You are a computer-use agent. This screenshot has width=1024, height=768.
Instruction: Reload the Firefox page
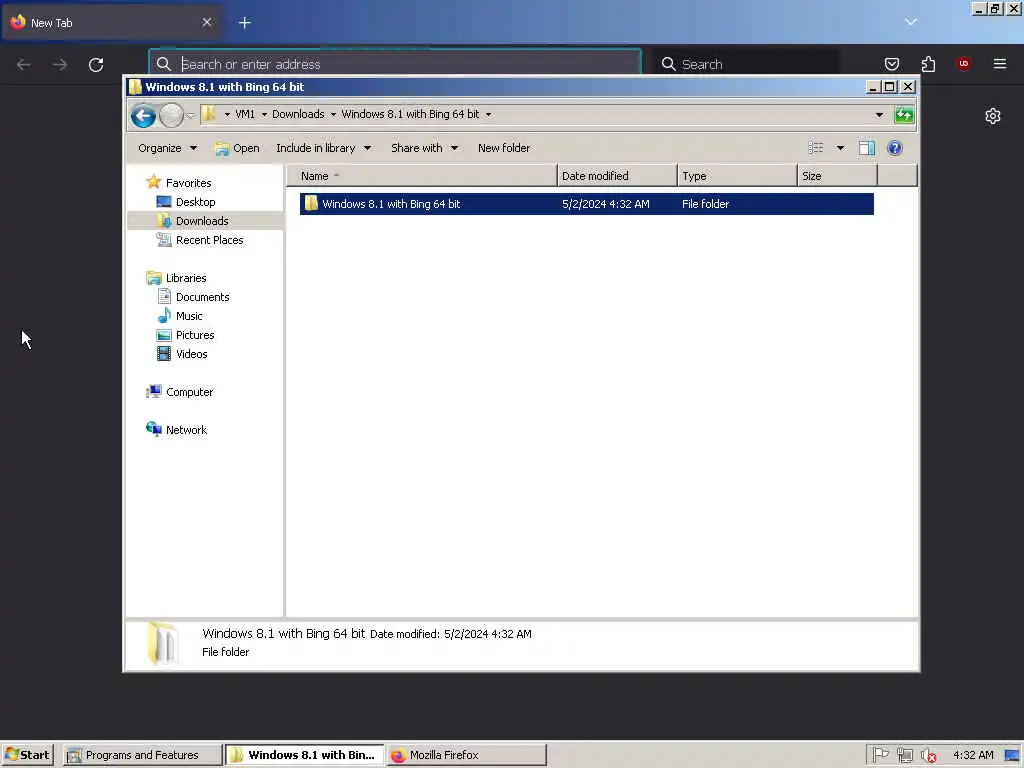pos(96,64)
